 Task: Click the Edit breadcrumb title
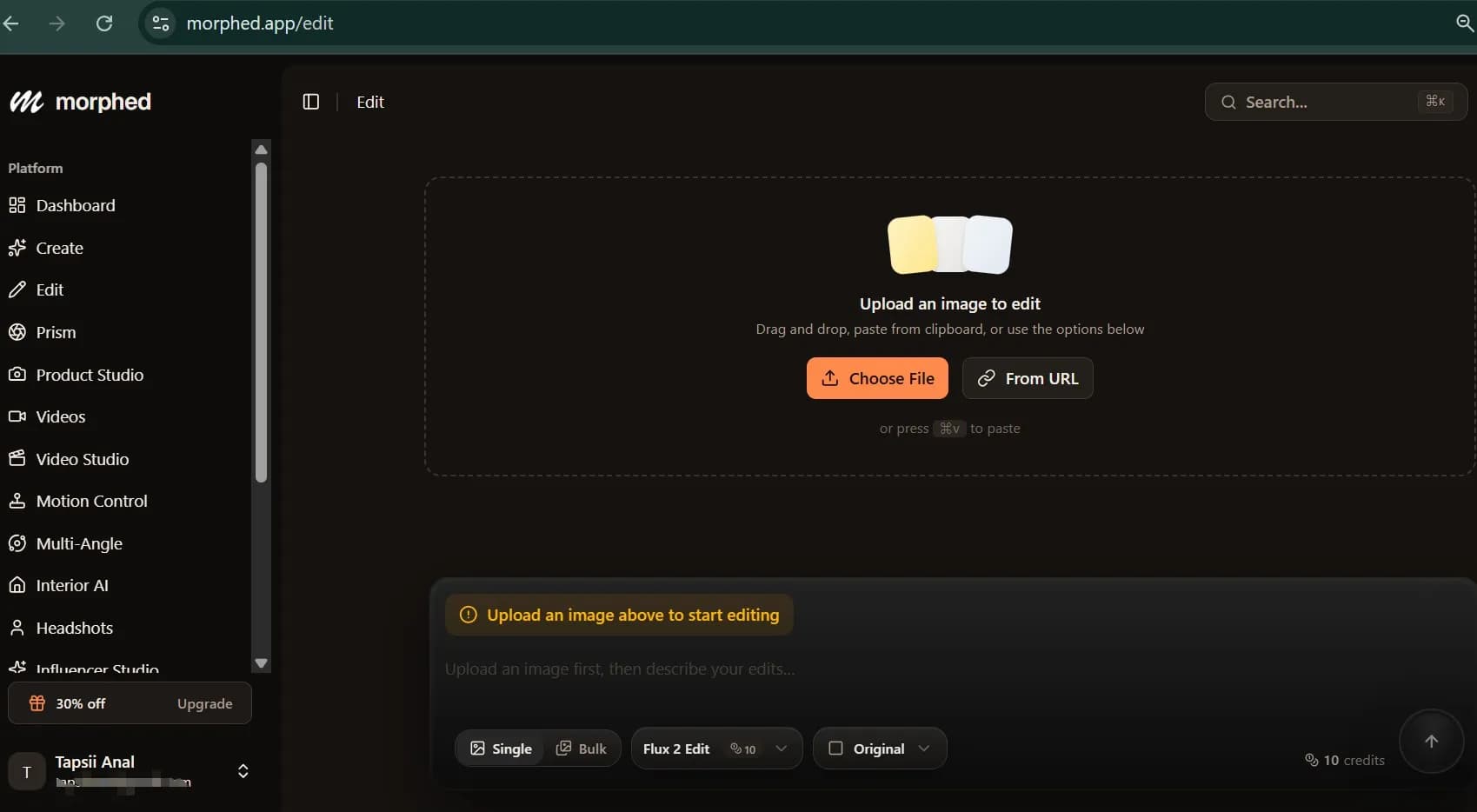(x=370, y=102)
